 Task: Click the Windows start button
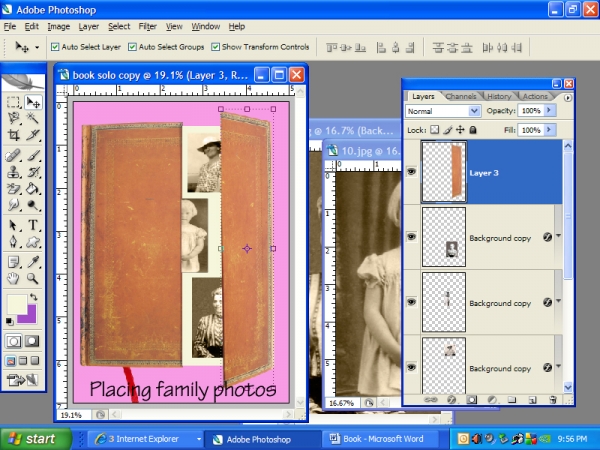pos(35,439)
